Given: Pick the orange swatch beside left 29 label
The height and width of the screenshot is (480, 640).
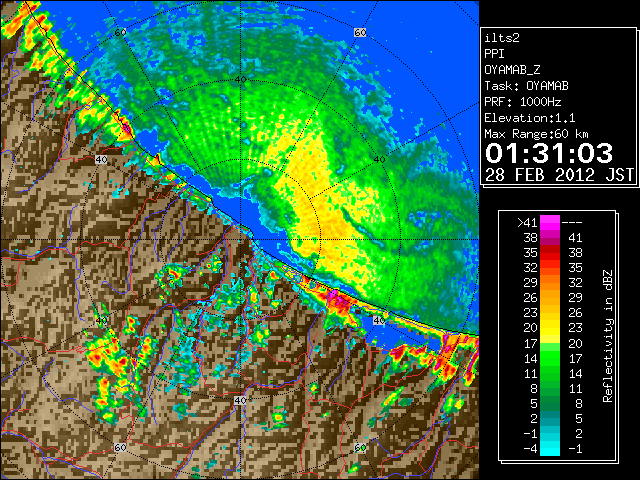Looking at the screenshot, I should tap(550, 283).
